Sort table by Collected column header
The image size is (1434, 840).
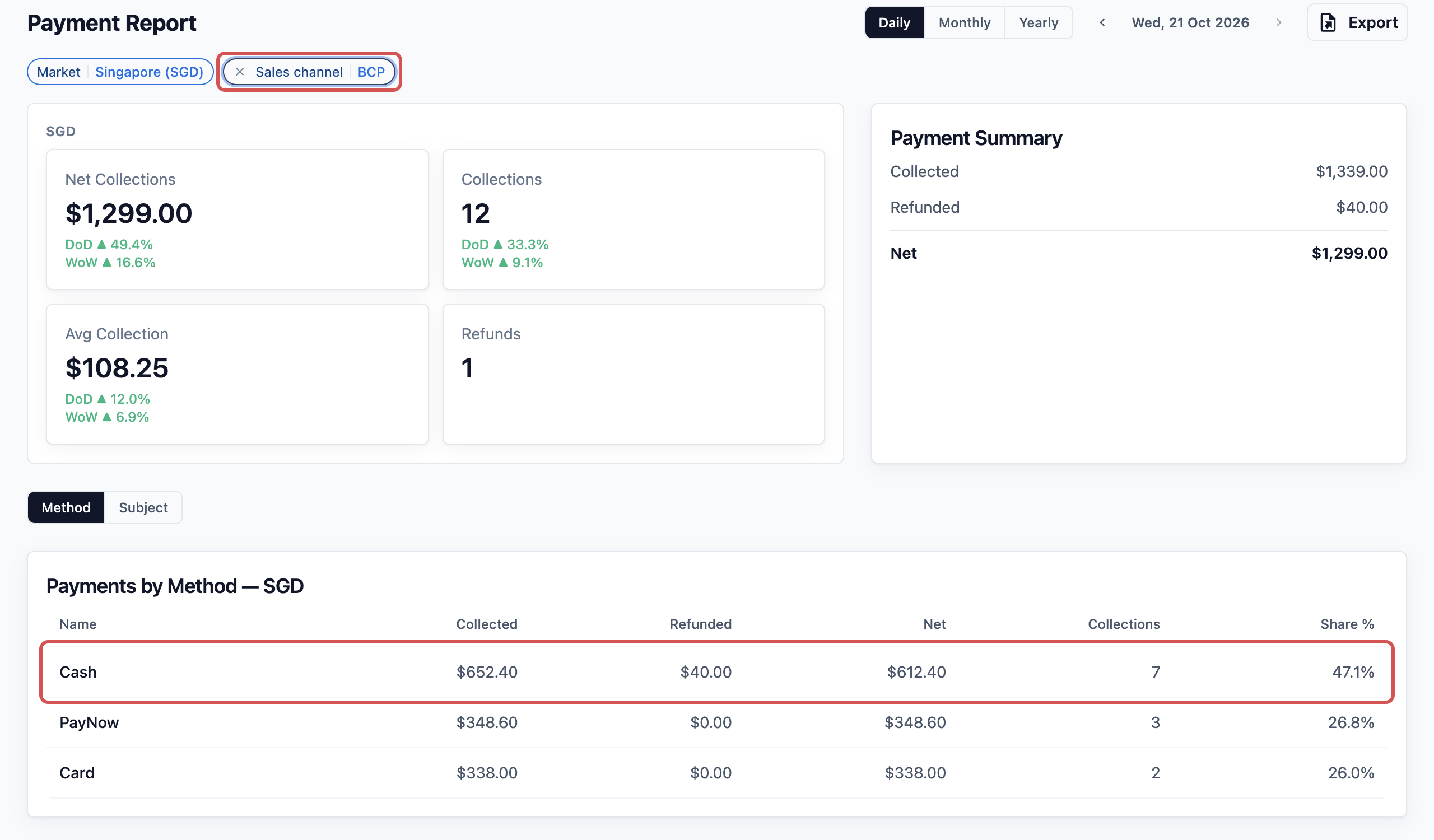tap(487, 624)
